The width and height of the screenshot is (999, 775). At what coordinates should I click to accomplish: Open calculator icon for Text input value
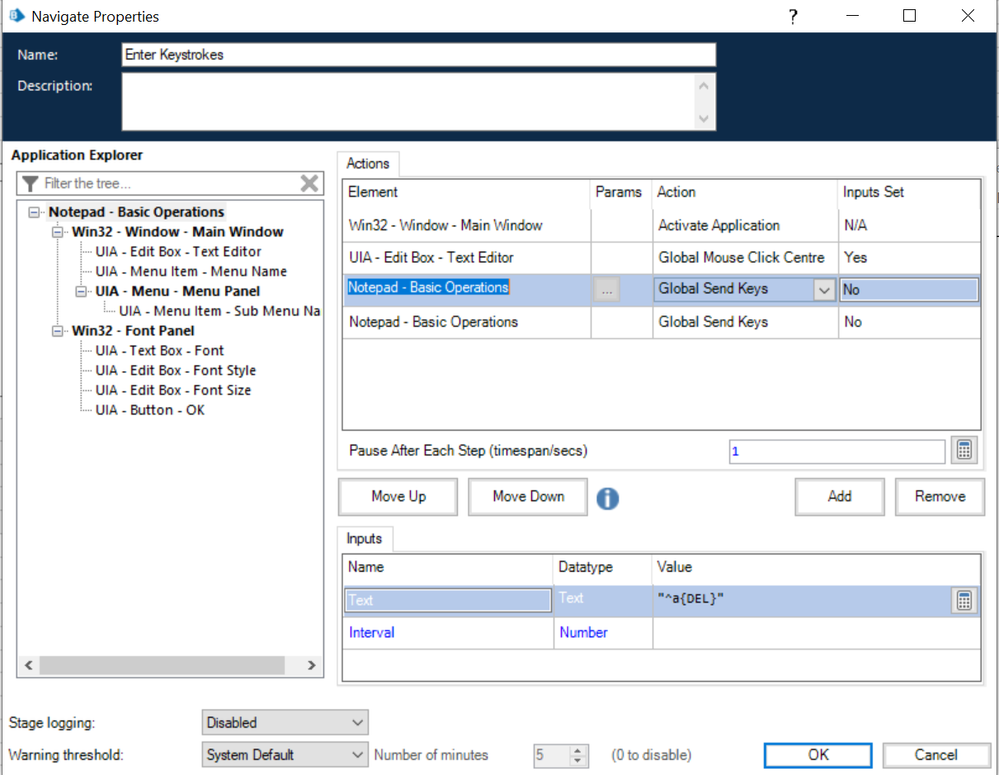[x=964, y=600]
